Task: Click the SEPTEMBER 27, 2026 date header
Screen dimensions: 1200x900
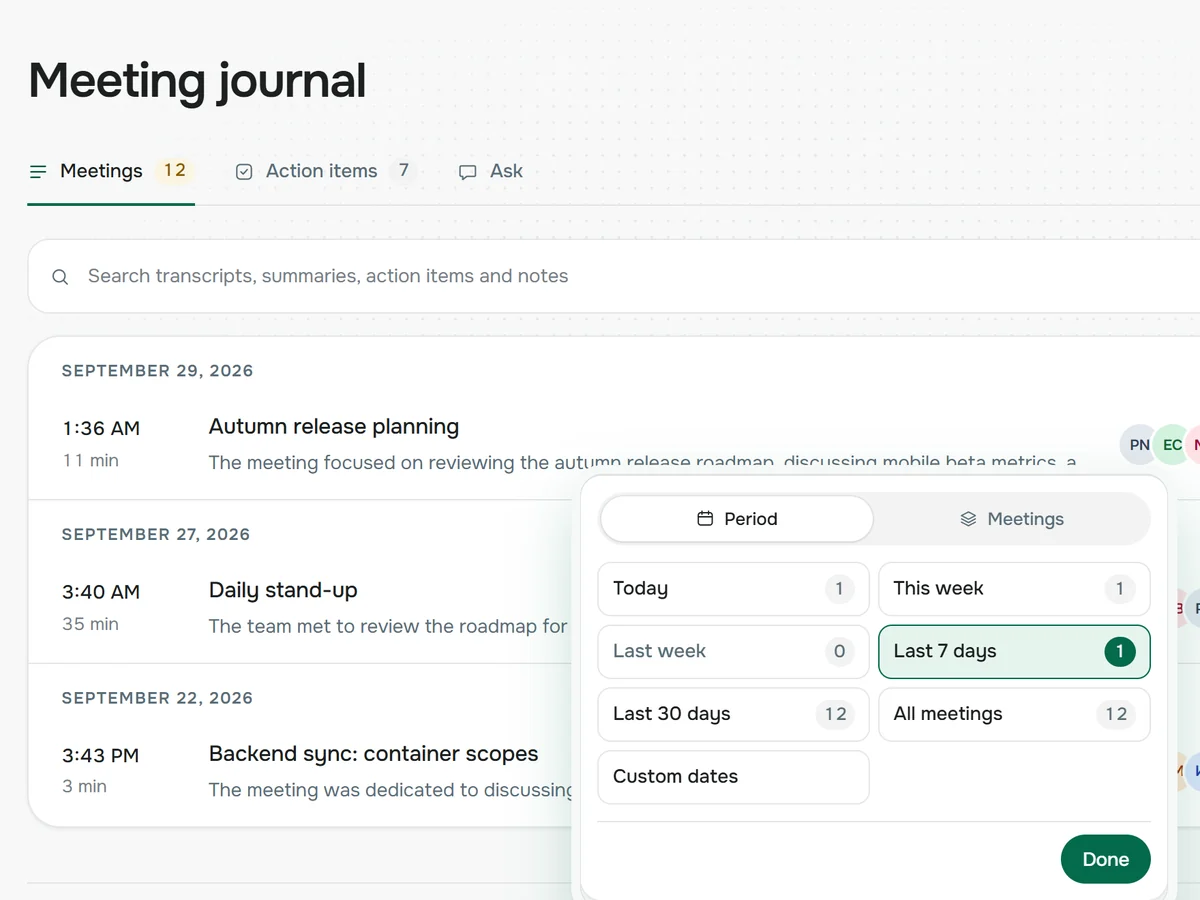Action: click(156, 535)
